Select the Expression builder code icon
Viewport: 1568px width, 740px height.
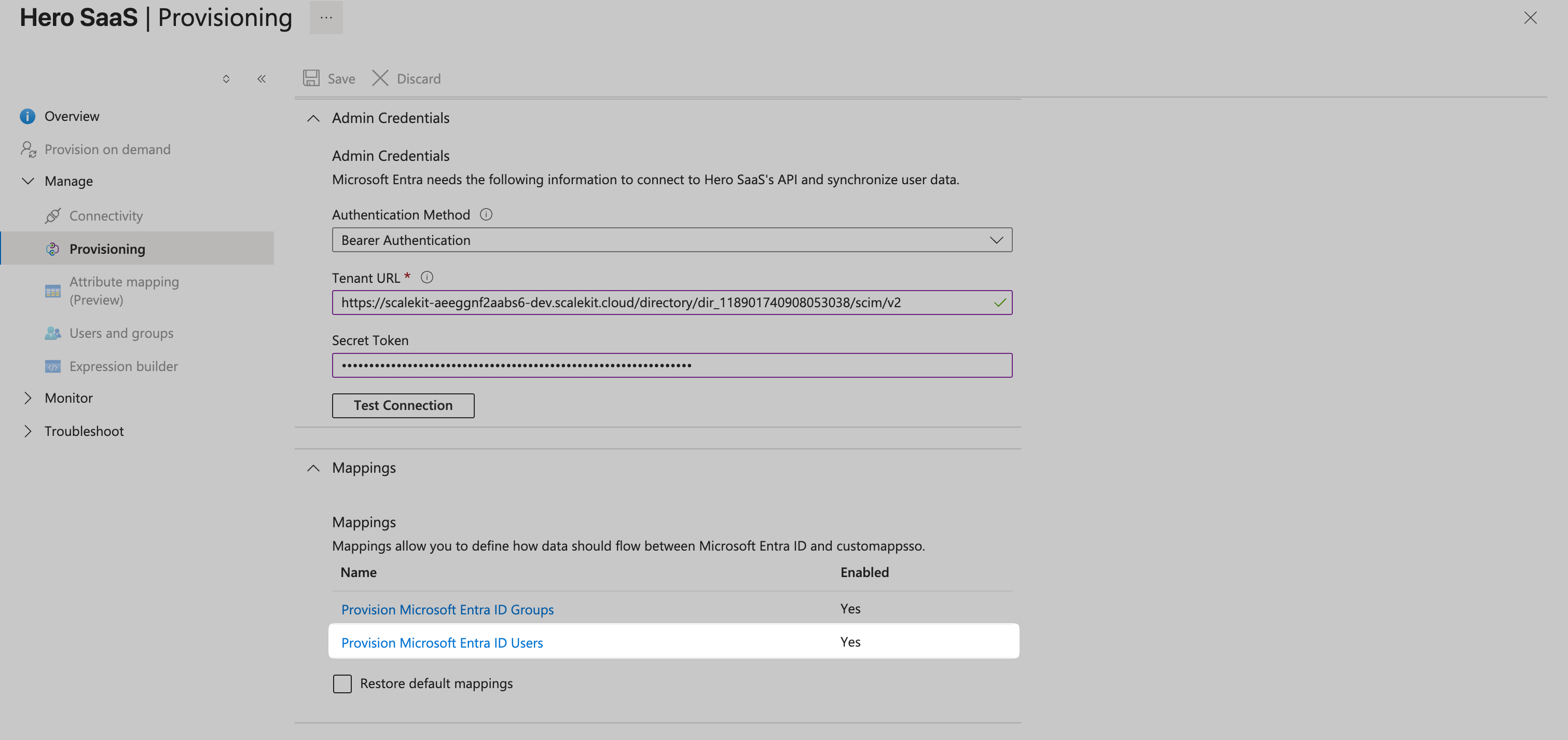click(x=53, y=366)
